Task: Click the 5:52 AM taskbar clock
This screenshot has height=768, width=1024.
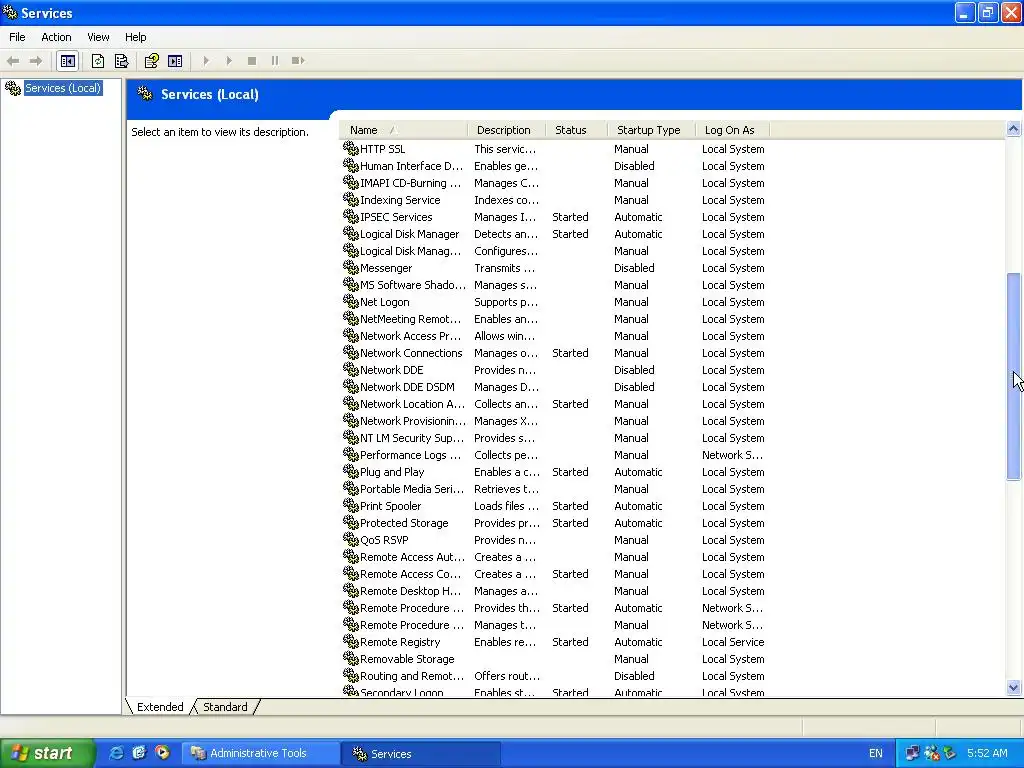Action: [987, 753]
